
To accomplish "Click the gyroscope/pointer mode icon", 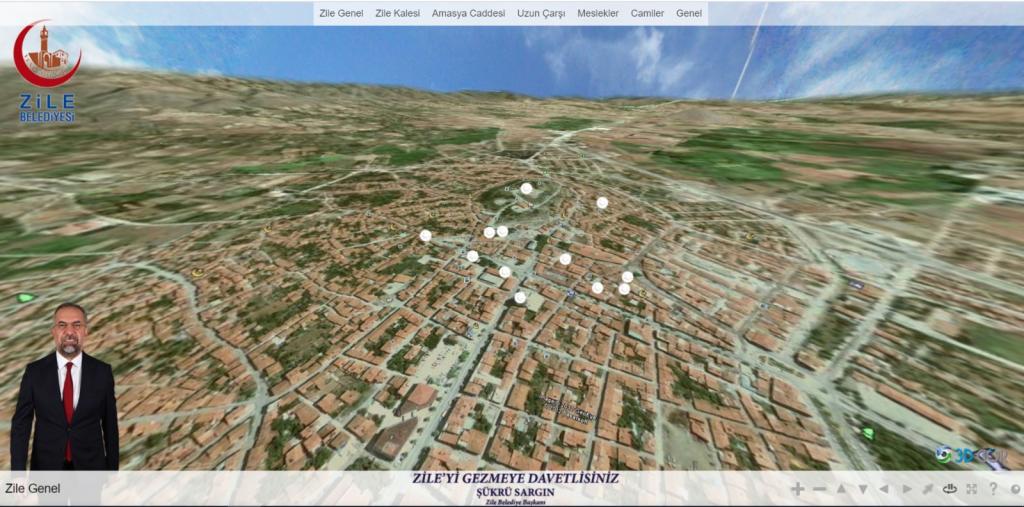I will point(928,489).
